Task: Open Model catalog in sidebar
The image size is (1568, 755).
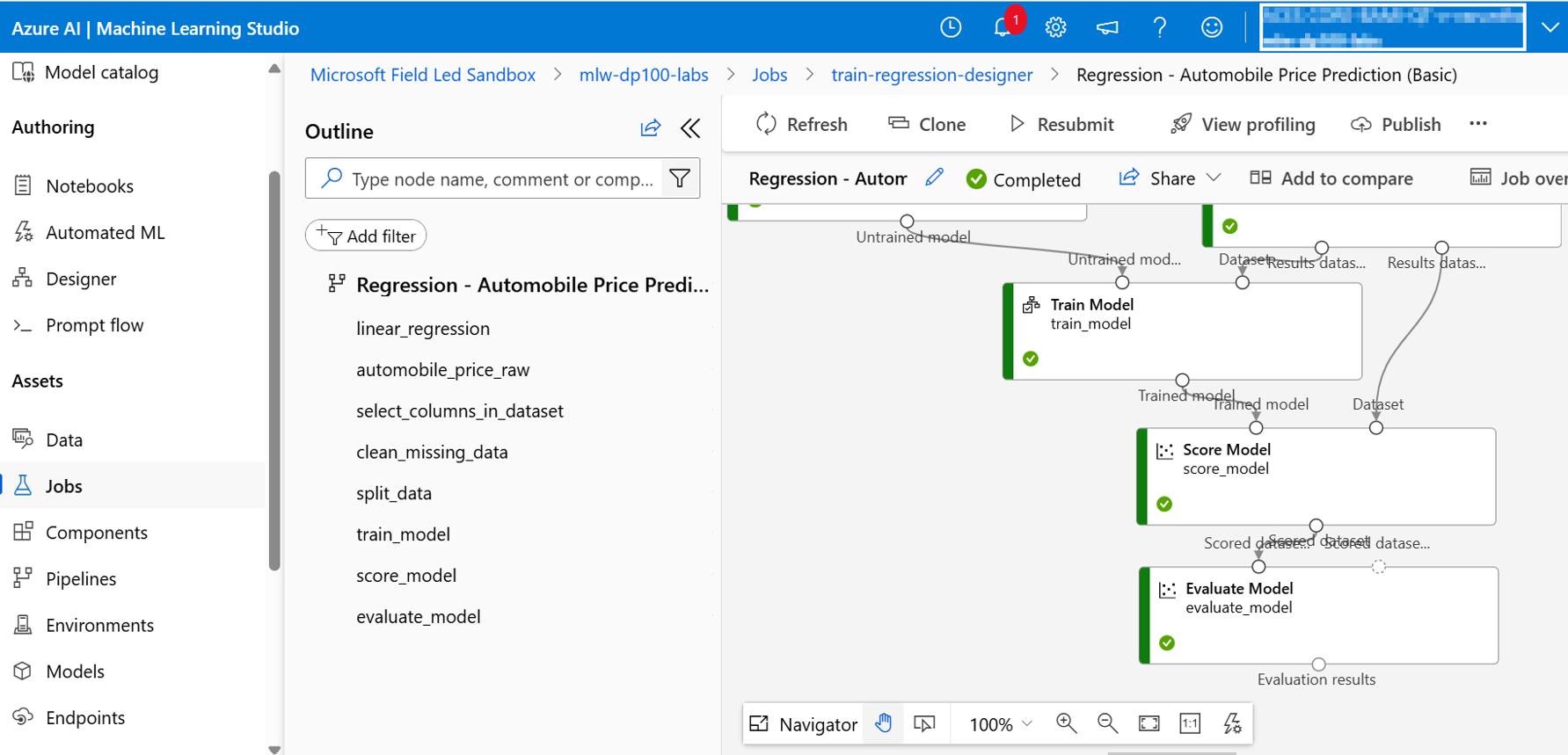Action: (x=85, y=72)
